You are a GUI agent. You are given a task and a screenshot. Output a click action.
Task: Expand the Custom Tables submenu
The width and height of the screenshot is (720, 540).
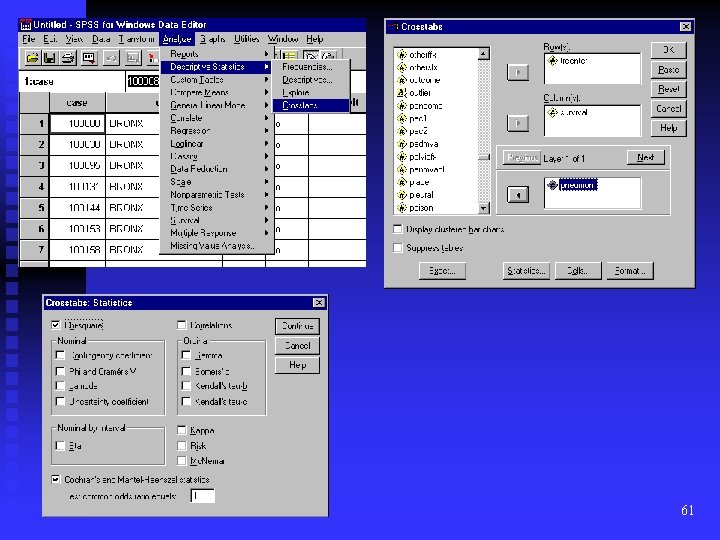[x=217, y=79]
